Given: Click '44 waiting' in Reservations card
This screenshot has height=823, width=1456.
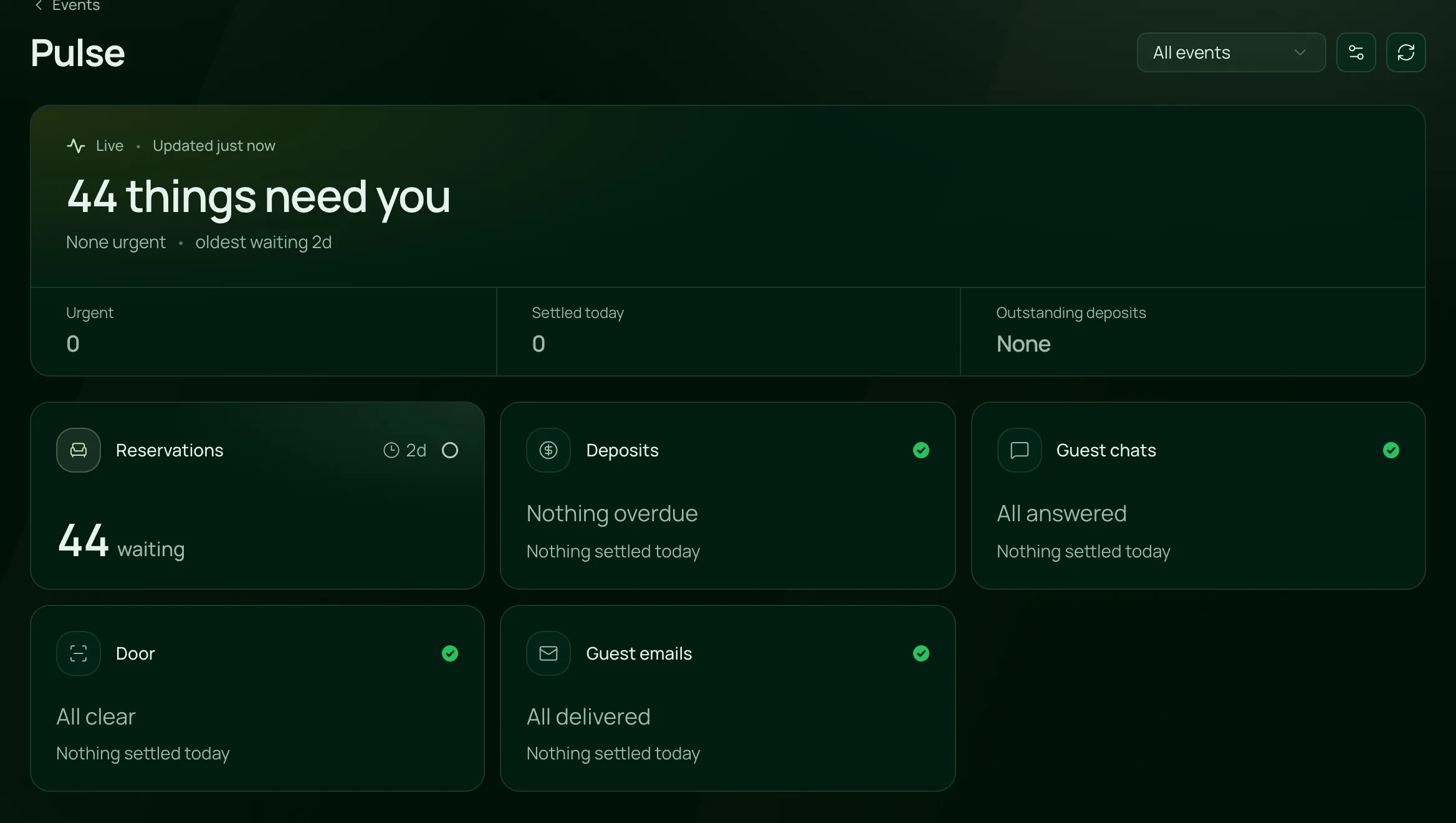Looking at the screenshot, I should [122, 541].
